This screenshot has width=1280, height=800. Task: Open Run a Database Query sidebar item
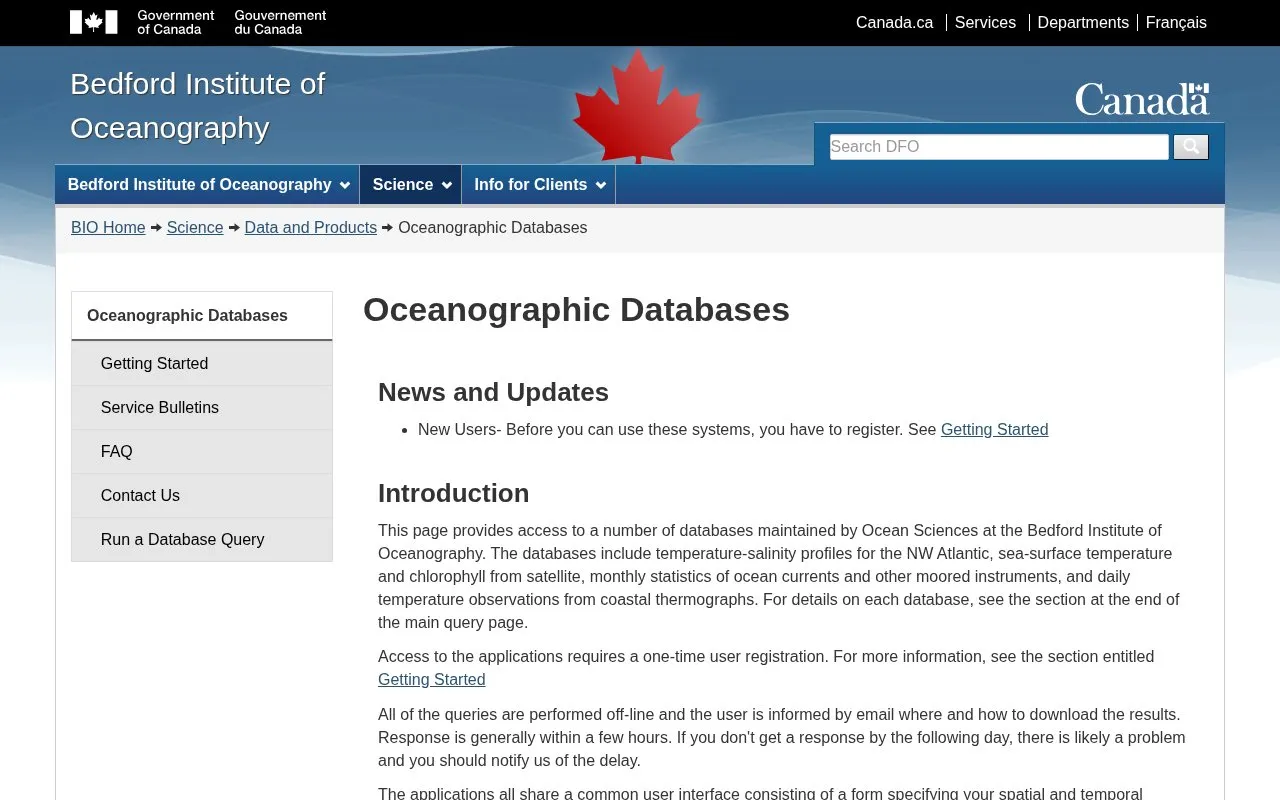202,540
